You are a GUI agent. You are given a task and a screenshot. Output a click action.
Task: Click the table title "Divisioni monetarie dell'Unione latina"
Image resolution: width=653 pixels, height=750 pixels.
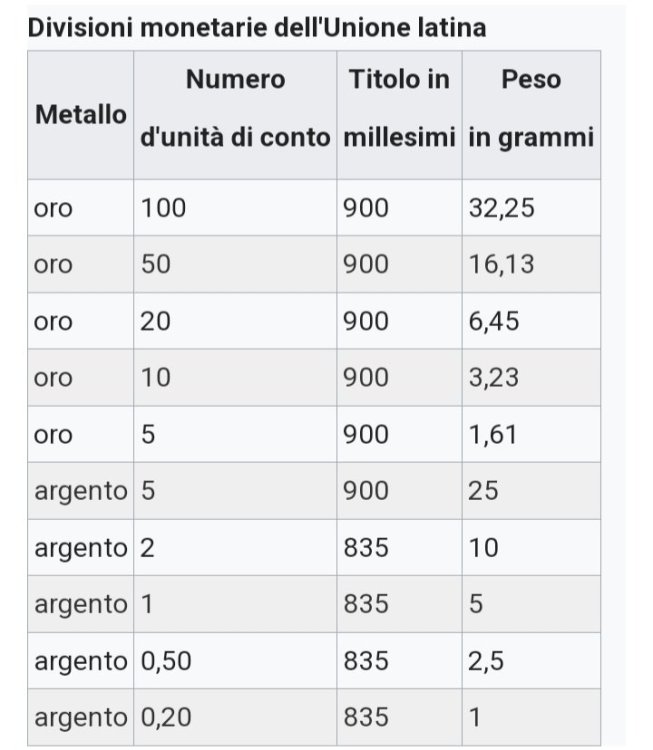tap(257, 27)
